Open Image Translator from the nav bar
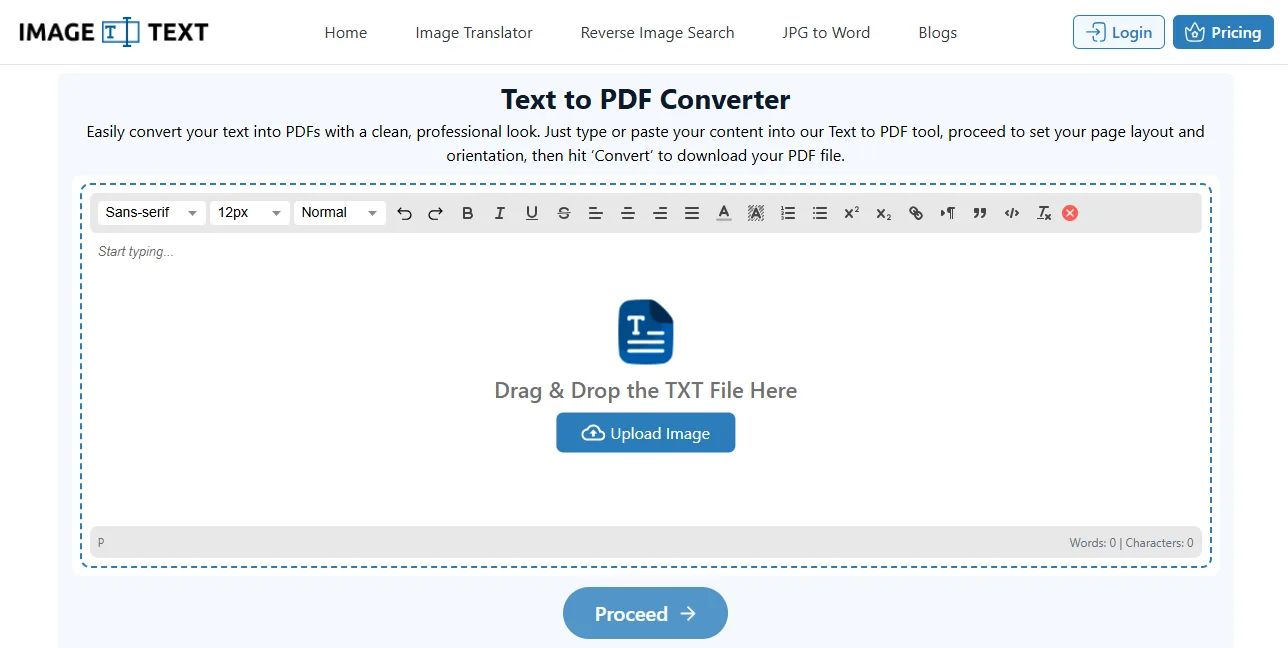1288x648 pixels. [474, 33]
